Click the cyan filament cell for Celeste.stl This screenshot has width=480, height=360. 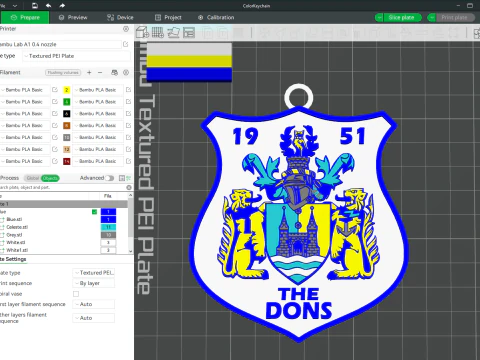pos(108,227)
